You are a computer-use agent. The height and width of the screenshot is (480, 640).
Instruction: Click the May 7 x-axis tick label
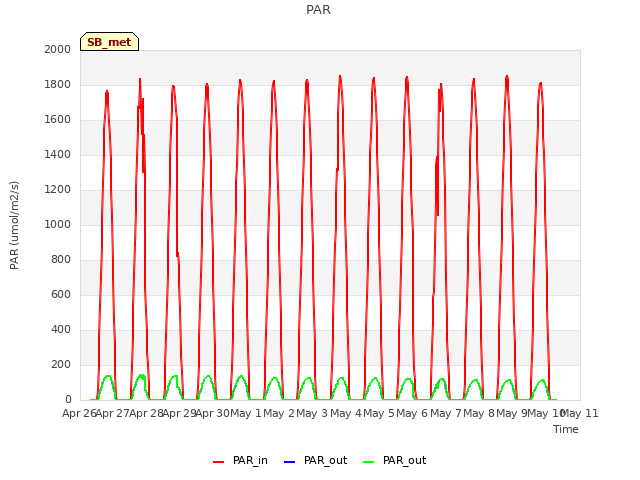pyautogui.click(x=446, y=413)
